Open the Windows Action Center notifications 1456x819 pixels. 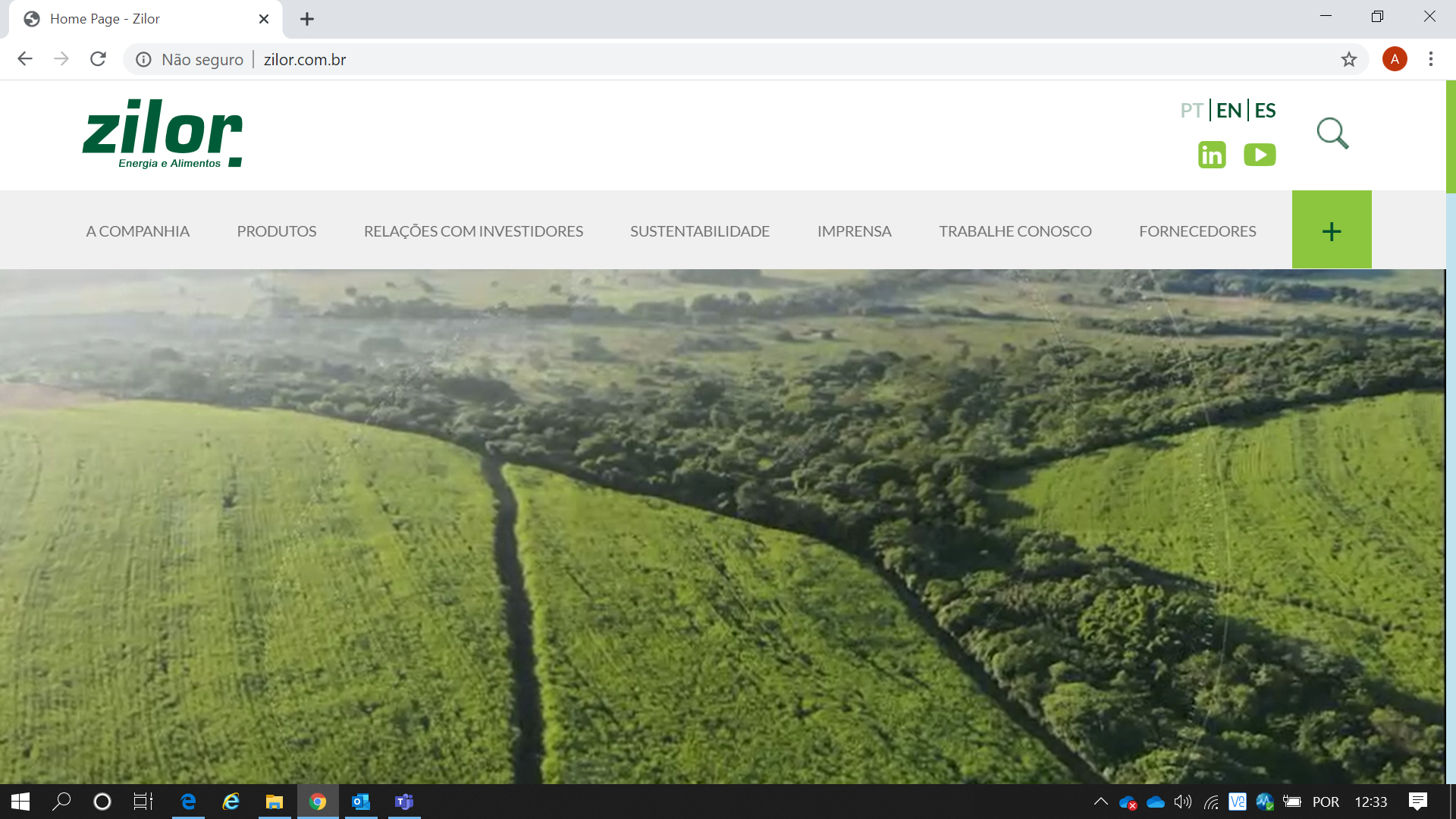point(1417,802)
